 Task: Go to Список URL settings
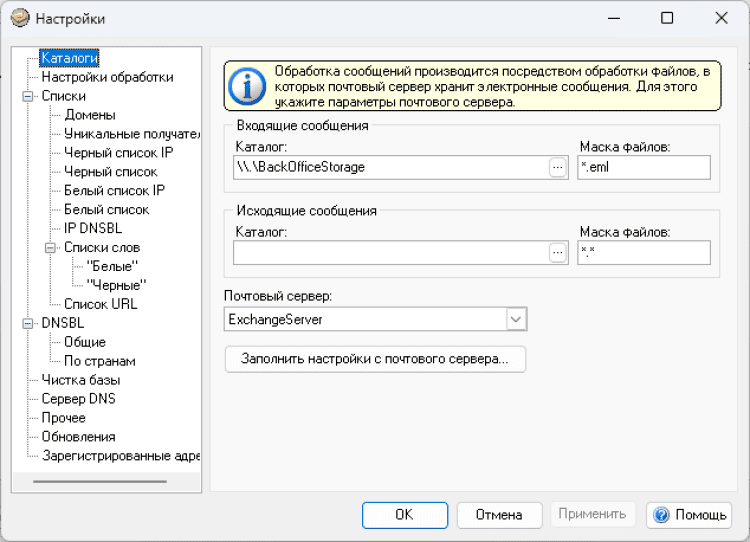pyautogui.click(x=100, y=304)
